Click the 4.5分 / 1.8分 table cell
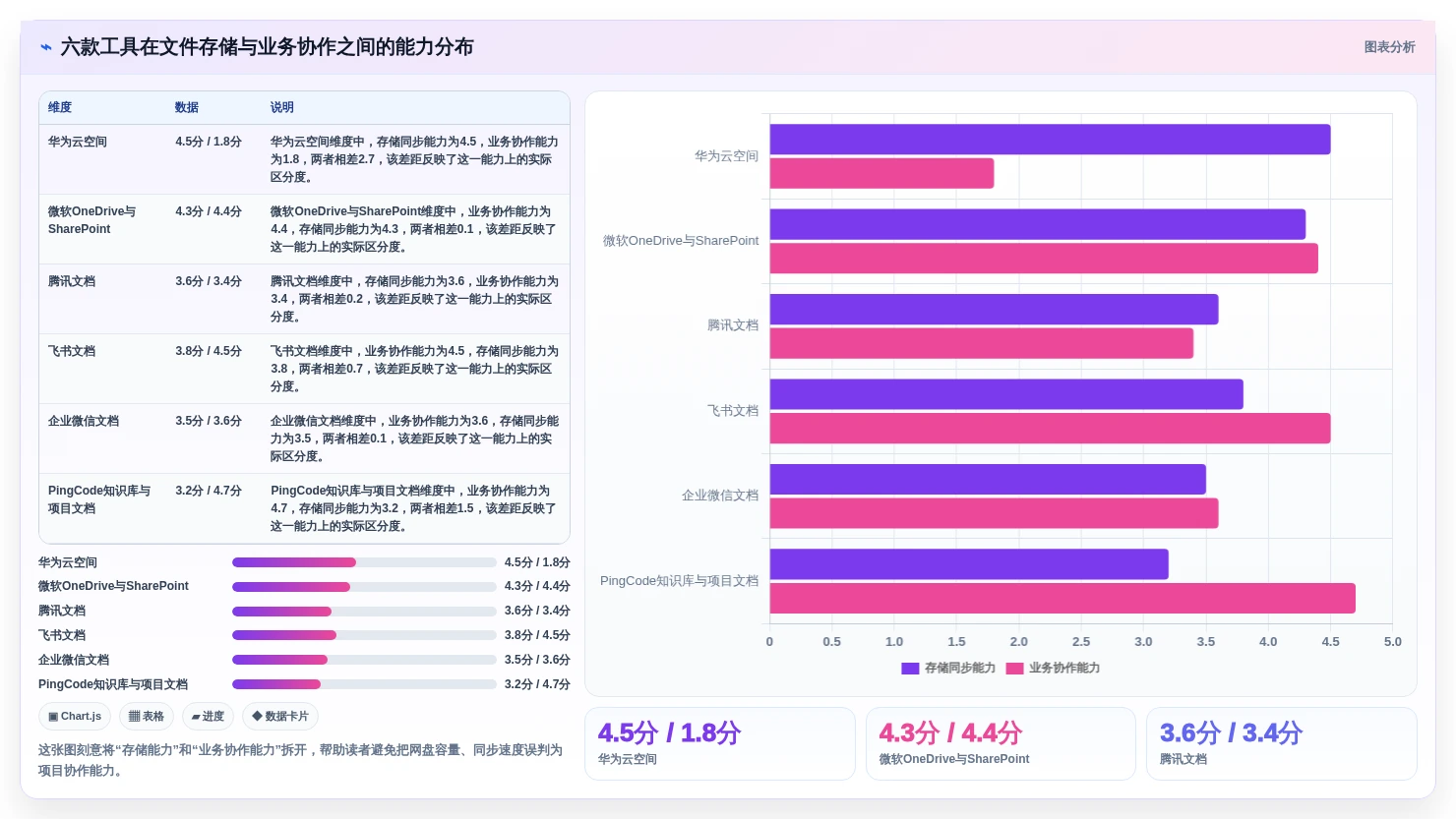This screenshot has width=1456, height=819. coord(209,142)
